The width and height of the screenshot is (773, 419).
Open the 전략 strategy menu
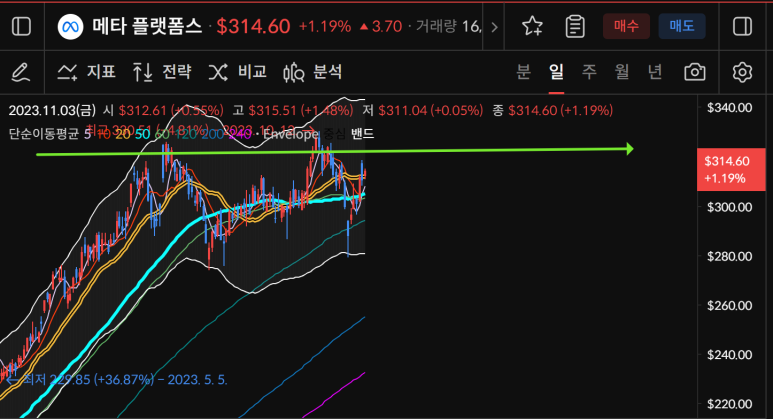[x=162, y=72]
